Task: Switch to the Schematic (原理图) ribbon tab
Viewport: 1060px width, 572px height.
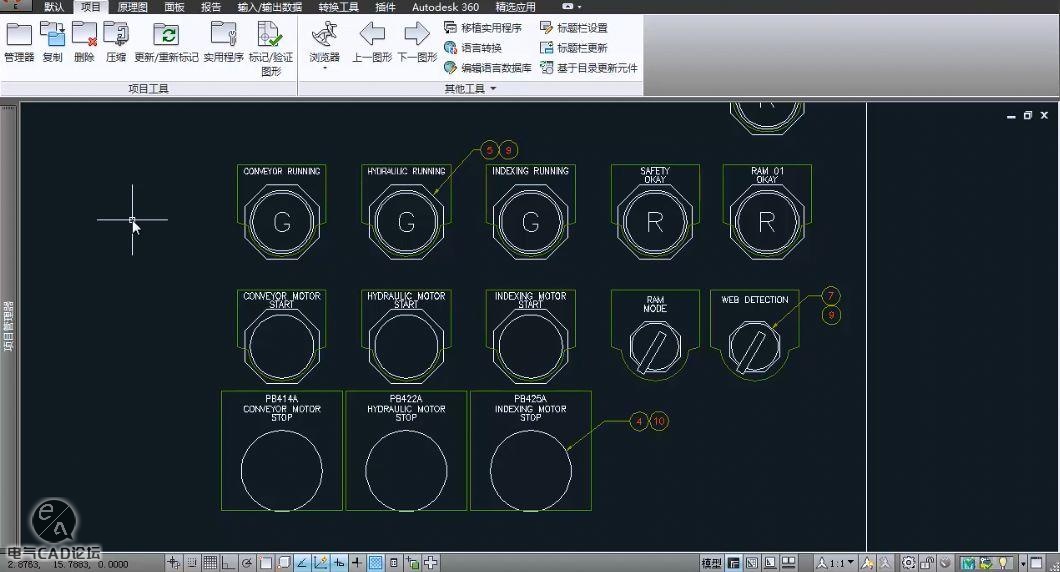Action: 132,7
